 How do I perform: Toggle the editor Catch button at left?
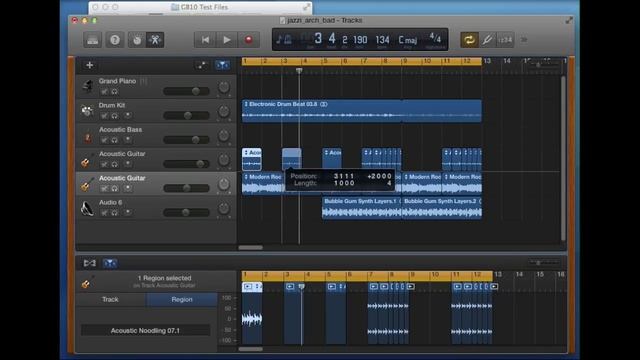(89, 263)
